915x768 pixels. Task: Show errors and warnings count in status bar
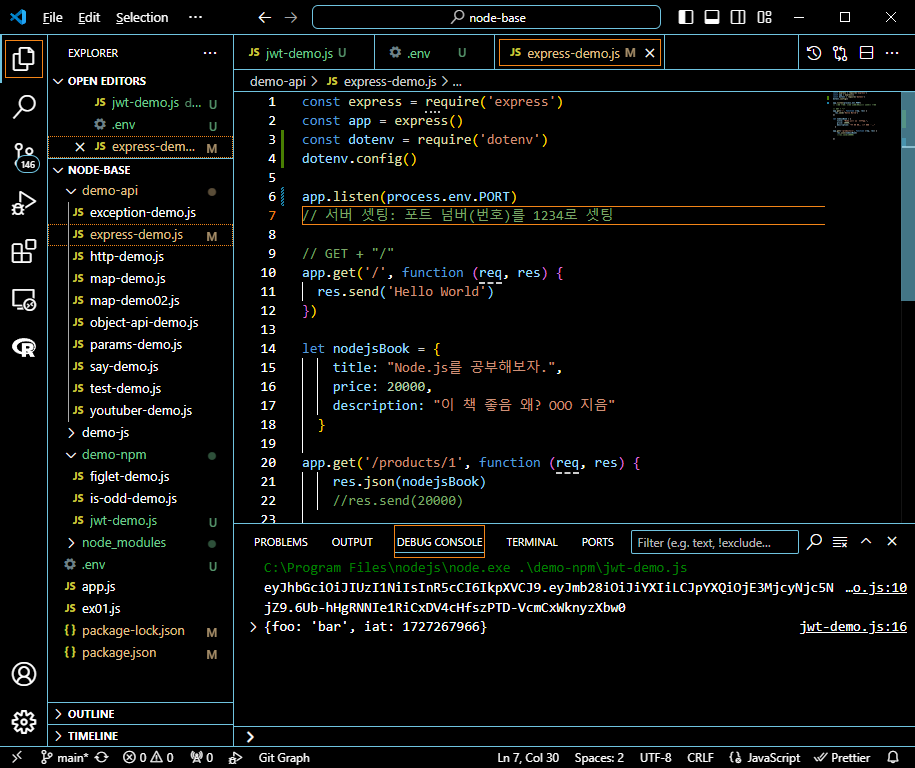[x=148, y=757]
